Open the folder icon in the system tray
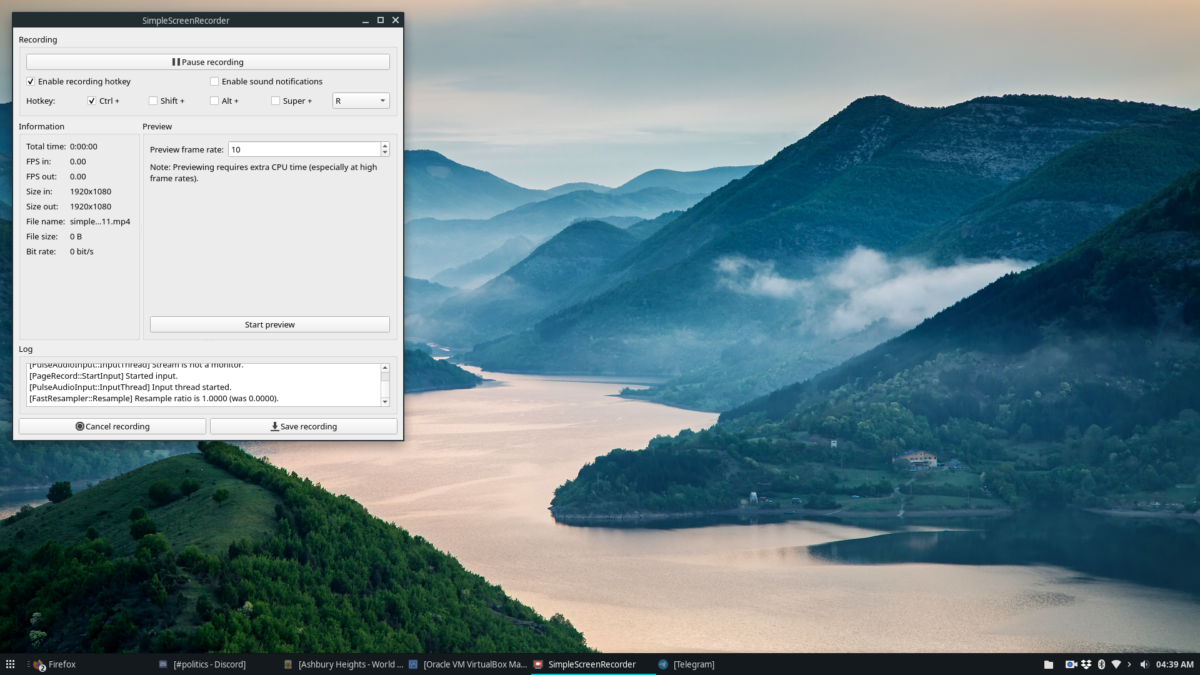1200x675 pixels. click(1049, 664)
